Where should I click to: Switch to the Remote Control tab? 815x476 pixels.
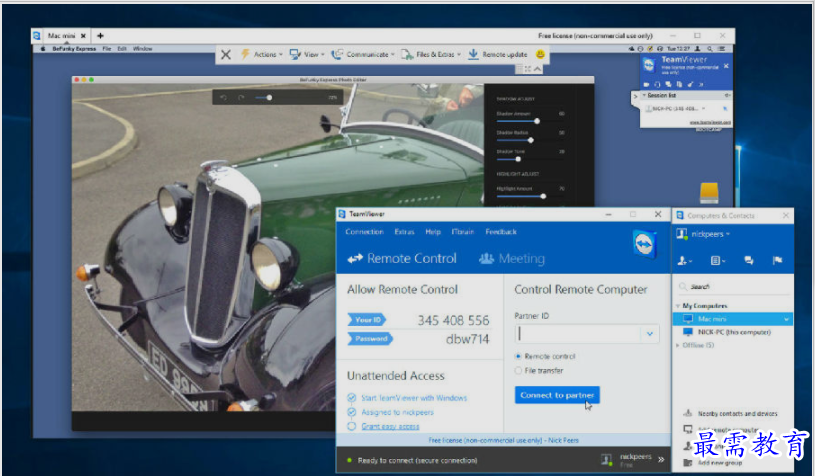[x=402, y=258]
